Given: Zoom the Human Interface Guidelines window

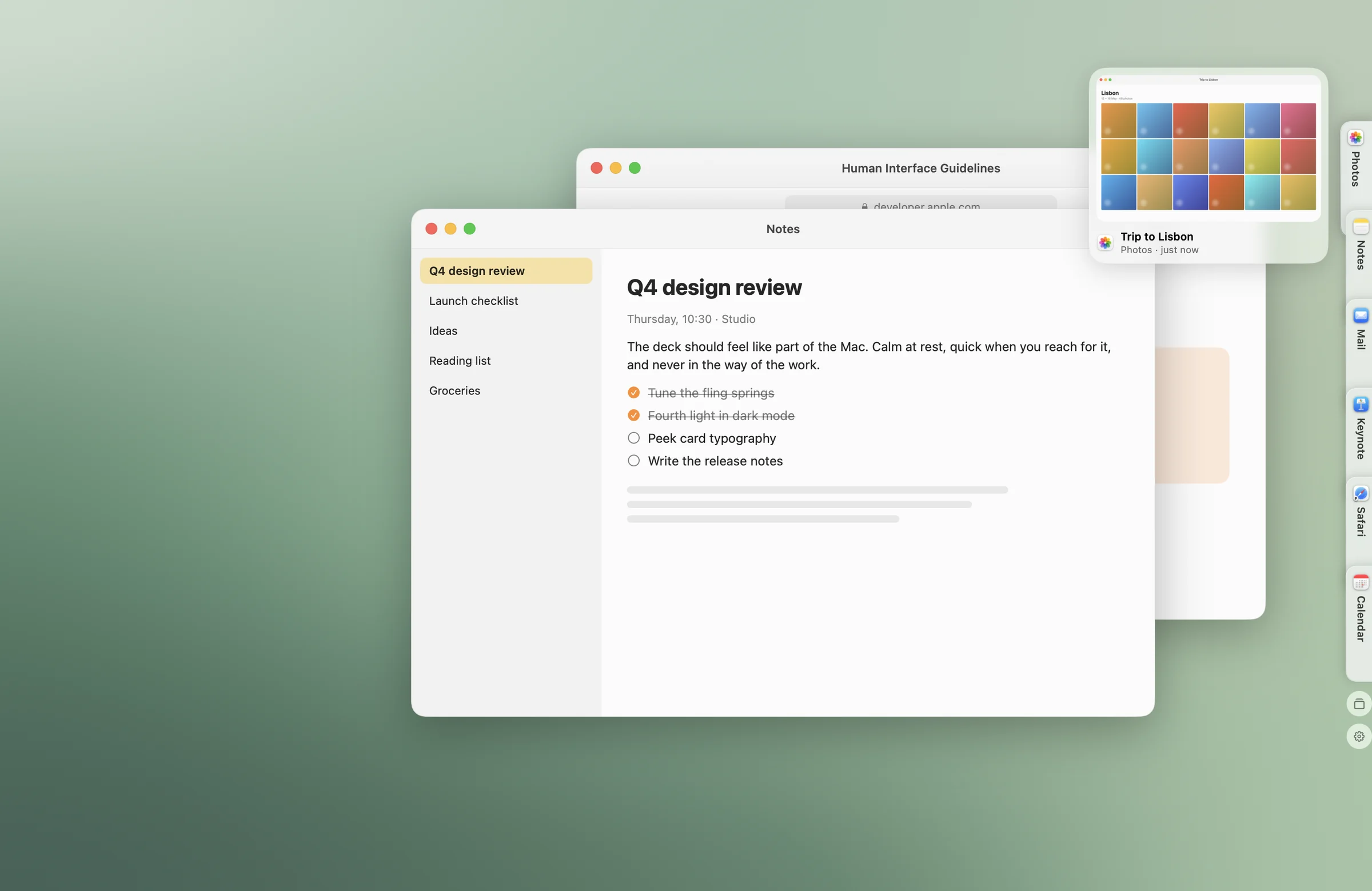Looking at the screenshot, I should pos(634,167).
